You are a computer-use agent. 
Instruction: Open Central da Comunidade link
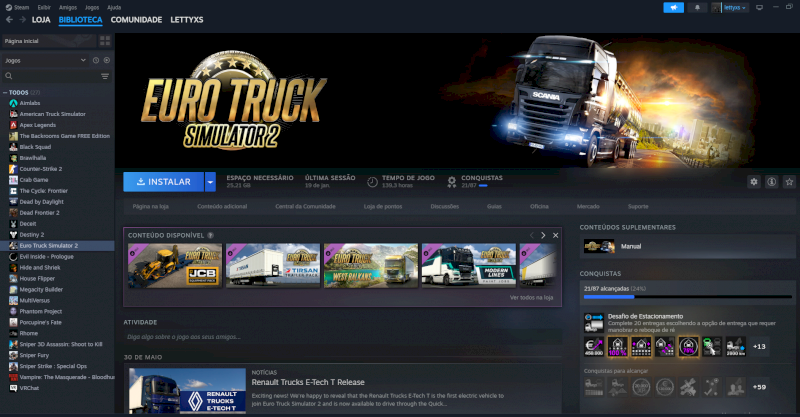click(x=305, y=207)
